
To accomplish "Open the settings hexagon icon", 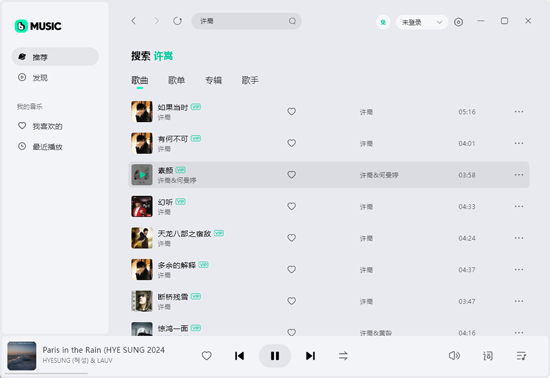I will point(458,22).
